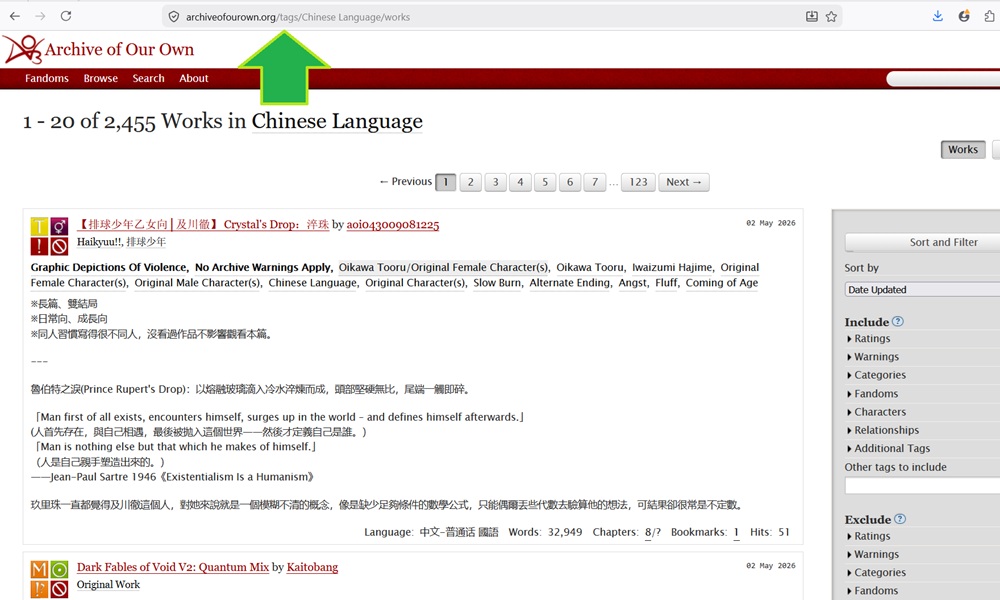The image size is (1000, 600).
Task: Open author Kaitobang profile
Action: (x=312, y=567)
